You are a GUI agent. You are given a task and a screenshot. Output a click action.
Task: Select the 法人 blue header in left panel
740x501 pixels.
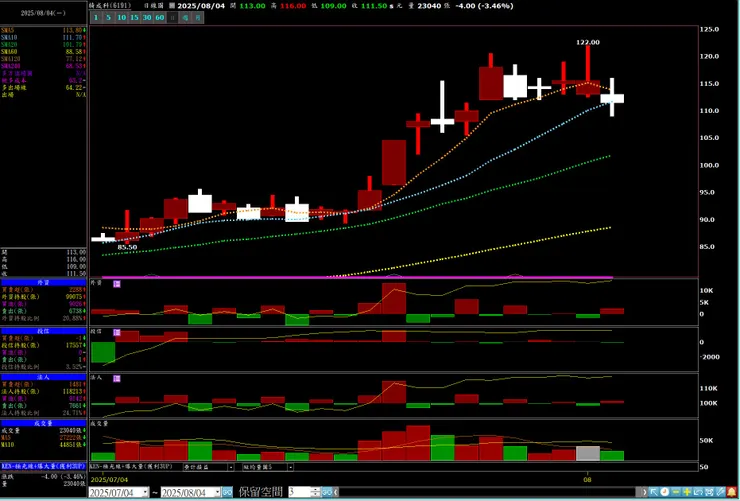tap(43, 377)
